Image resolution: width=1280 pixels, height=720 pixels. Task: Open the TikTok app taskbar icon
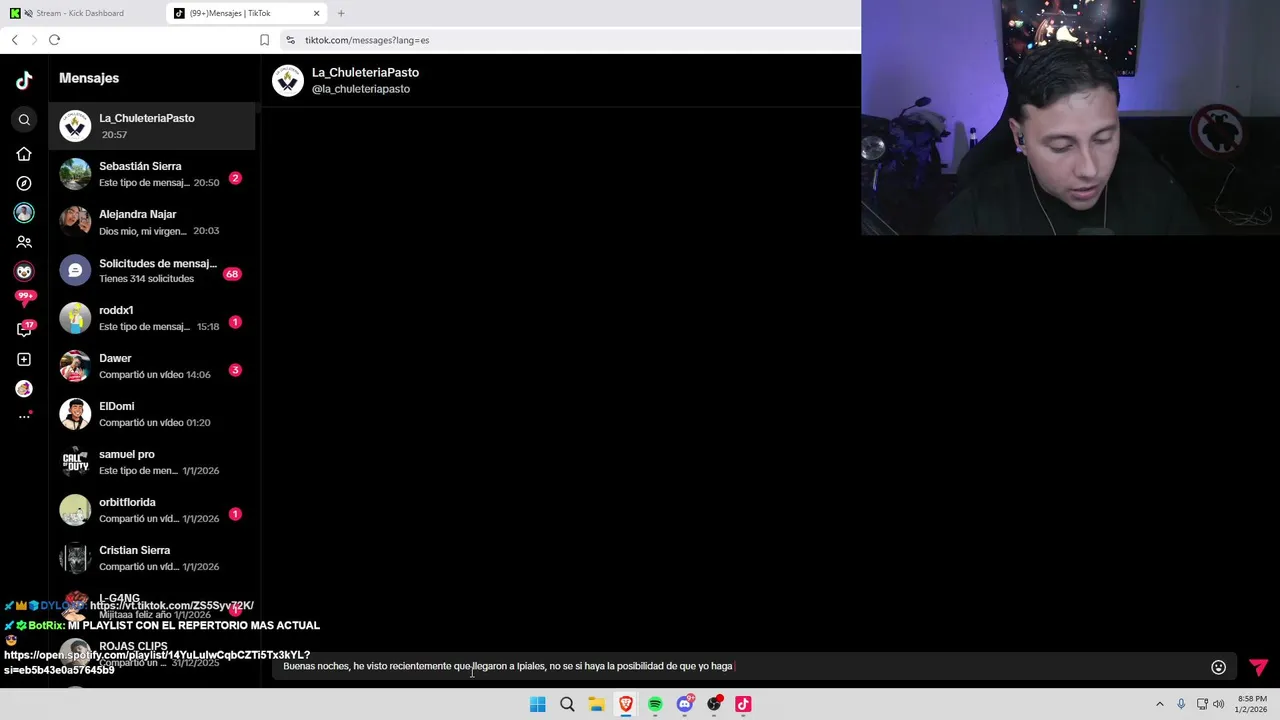[743, 704]
